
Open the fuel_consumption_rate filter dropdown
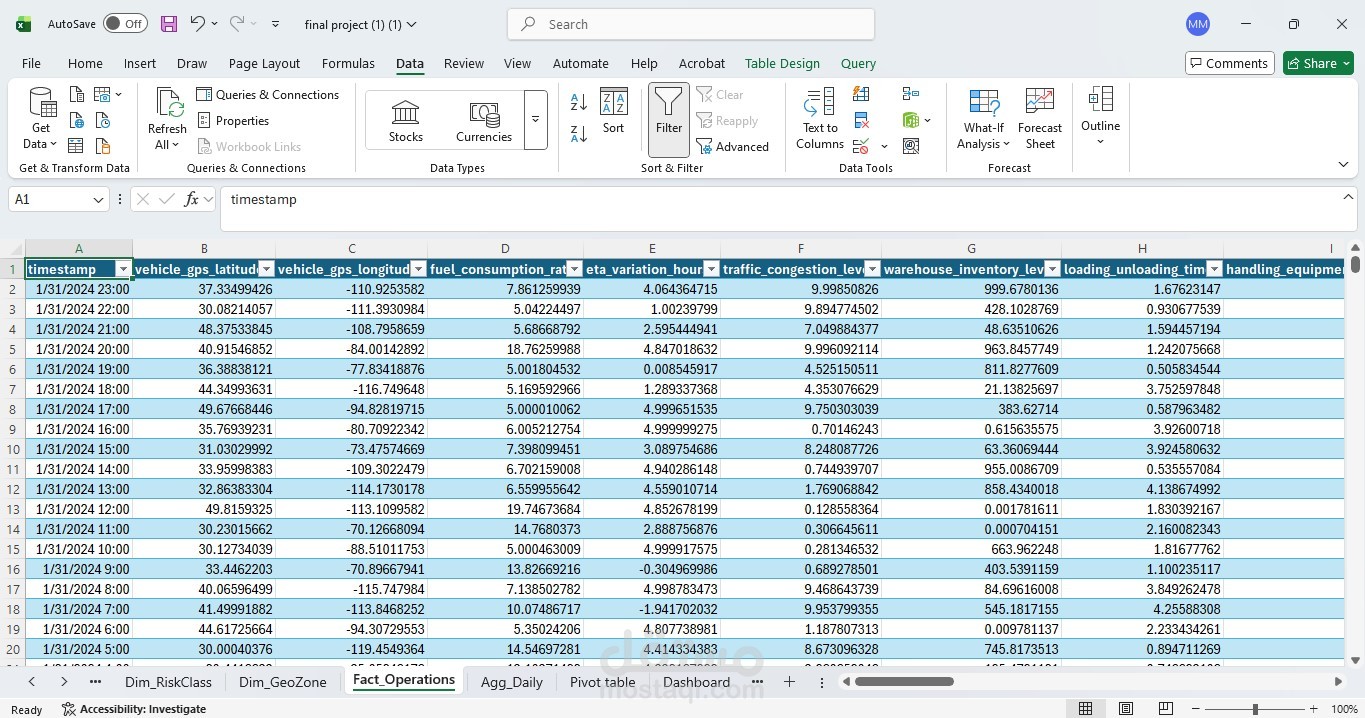point(574,269)
